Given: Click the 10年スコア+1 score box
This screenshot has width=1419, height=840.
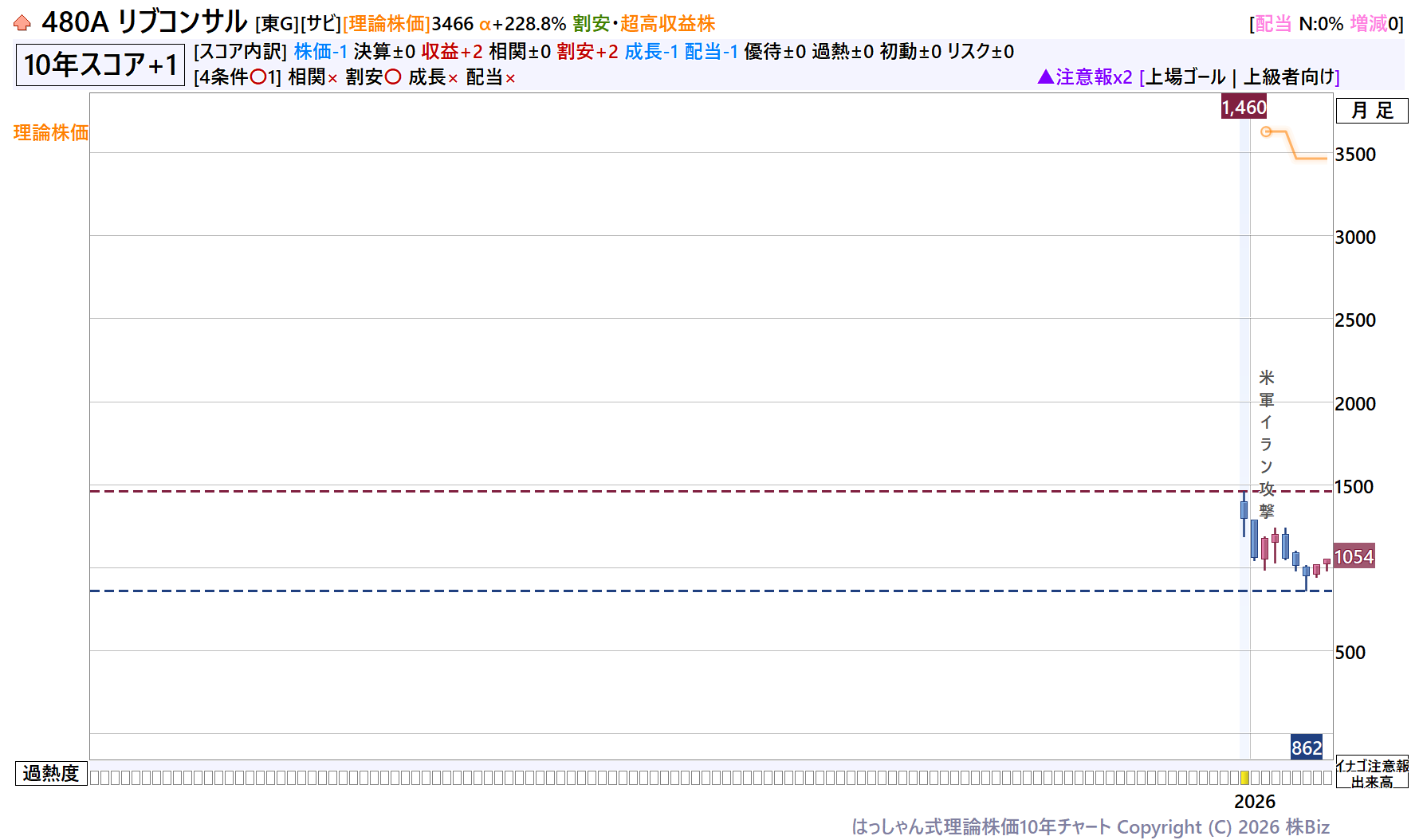Looking at the screenshot, I should coord(100,65).
